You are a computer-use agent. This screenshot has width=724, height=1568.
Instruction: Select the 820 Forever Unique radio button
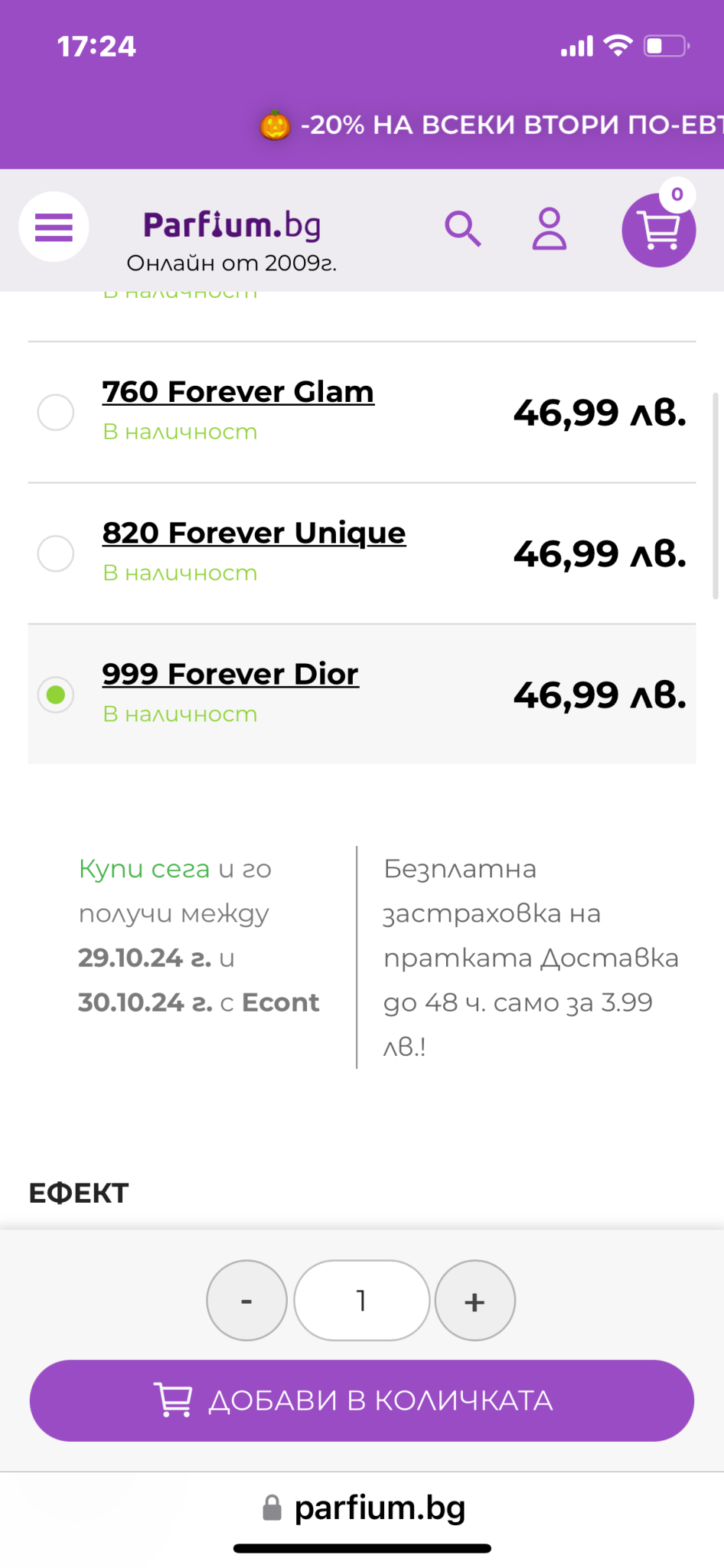[x=56, y=554]
